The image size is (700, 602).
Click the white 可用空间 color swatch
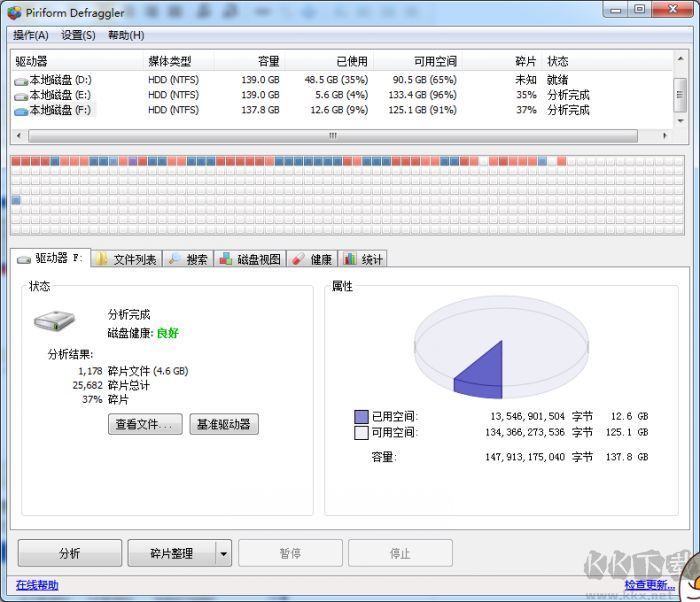(x=361, y=433)
